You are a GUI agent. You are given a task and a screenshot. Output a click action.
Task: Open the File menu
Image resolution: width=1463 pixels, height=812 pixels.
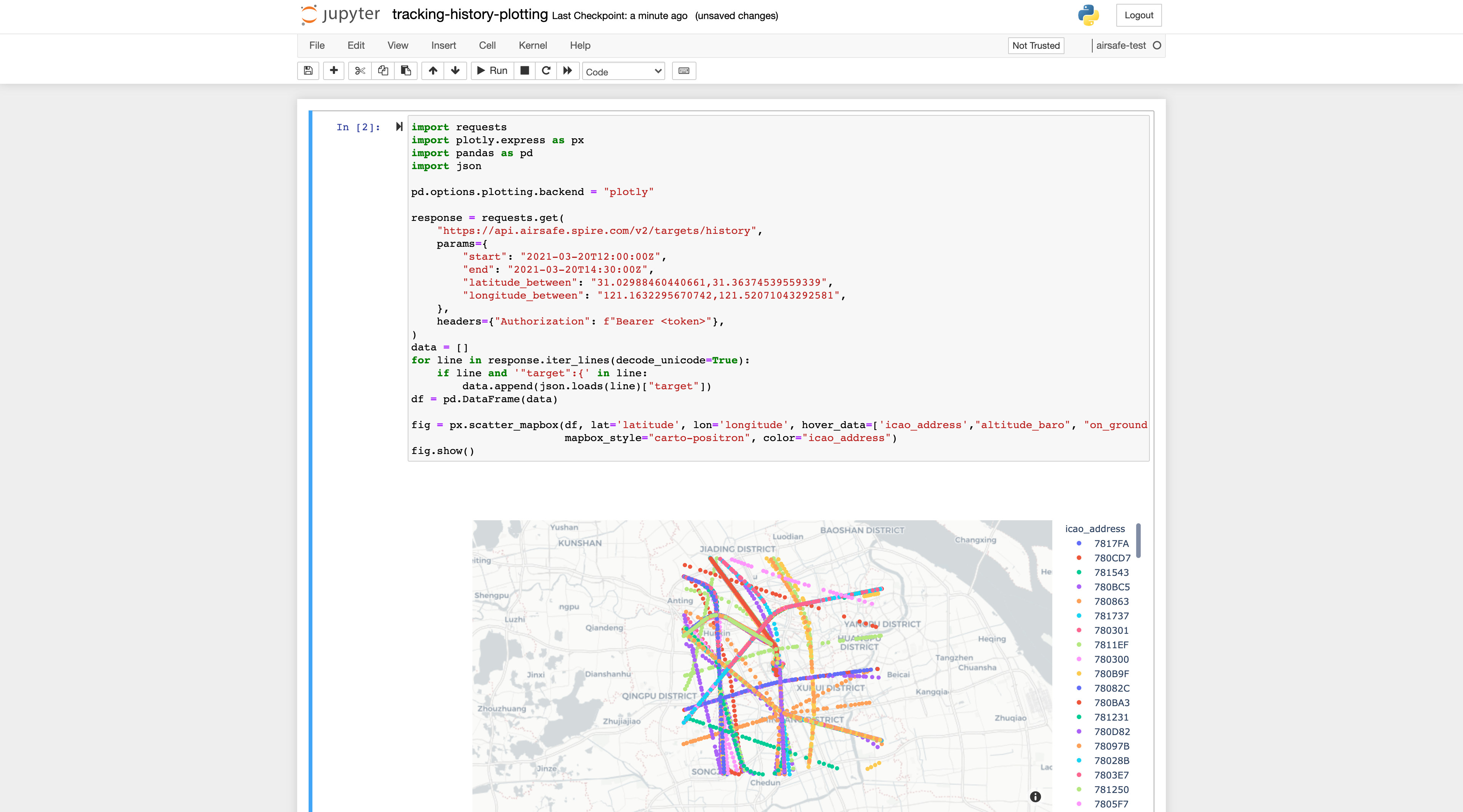point(317,45)
